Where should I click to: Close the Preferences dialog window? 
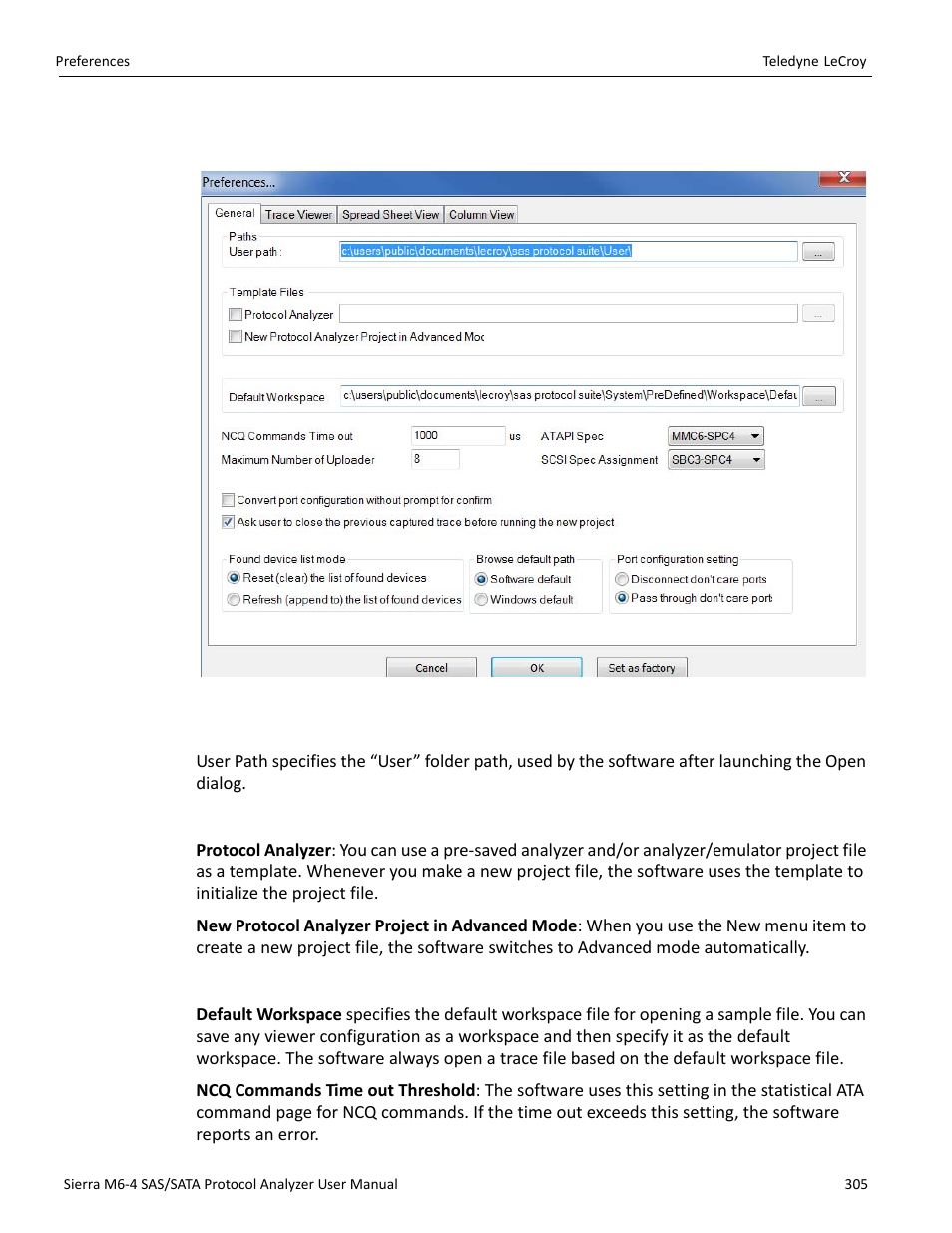(843, 178)
